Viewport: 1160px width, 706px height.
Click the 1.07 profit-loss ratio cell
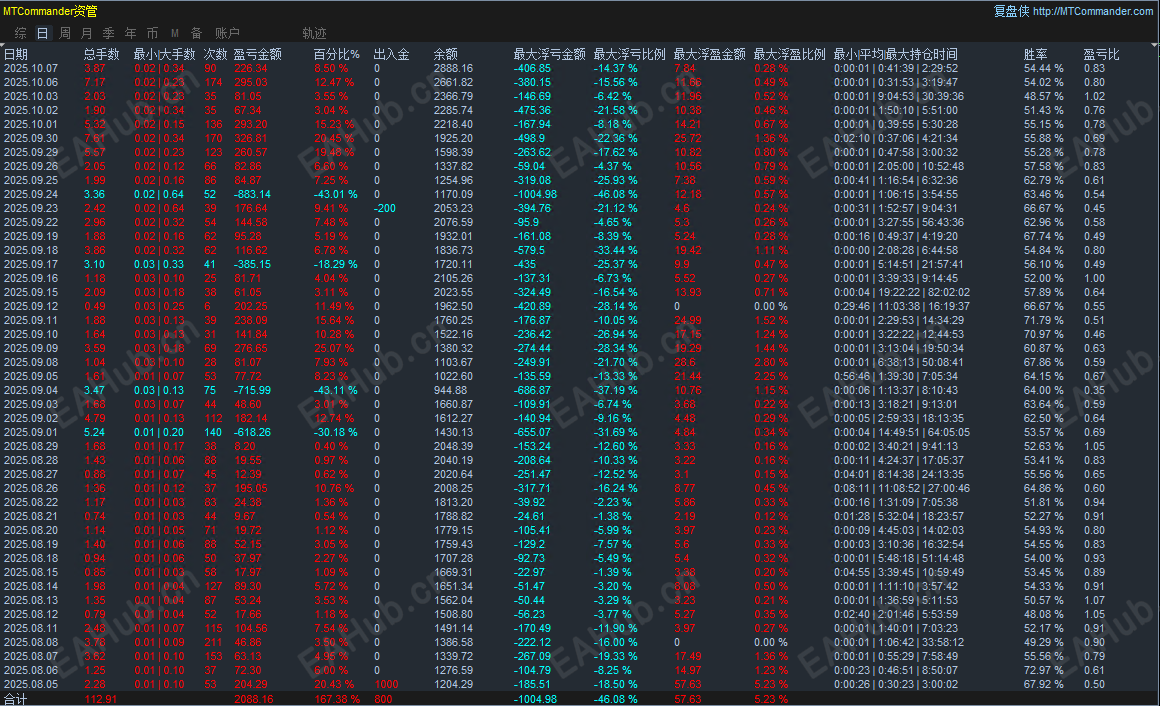click(1094, 600)
